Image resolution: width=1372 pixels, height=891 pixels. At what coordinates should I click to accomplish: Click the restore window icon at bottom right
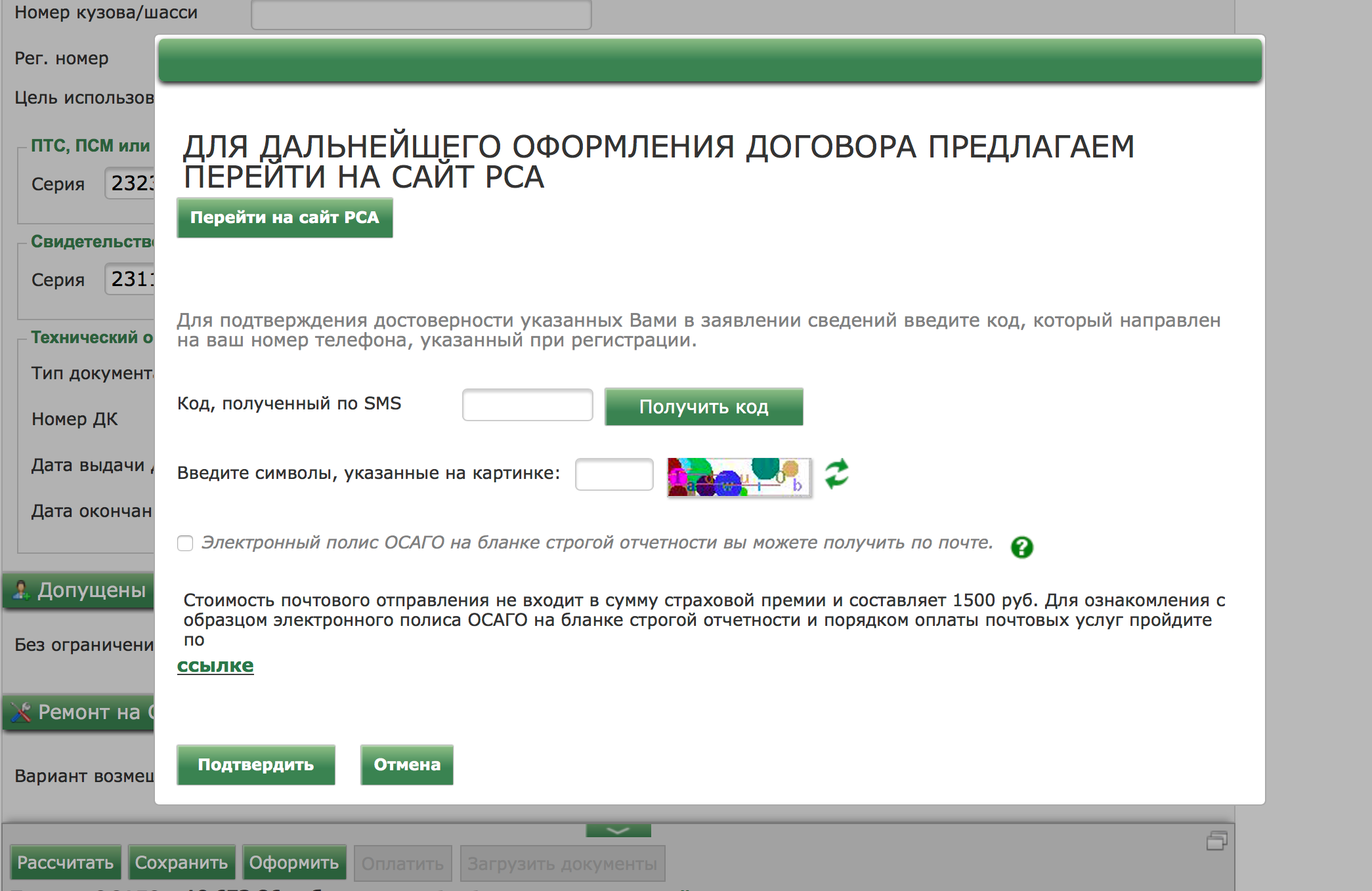[x=1216, y=840]
